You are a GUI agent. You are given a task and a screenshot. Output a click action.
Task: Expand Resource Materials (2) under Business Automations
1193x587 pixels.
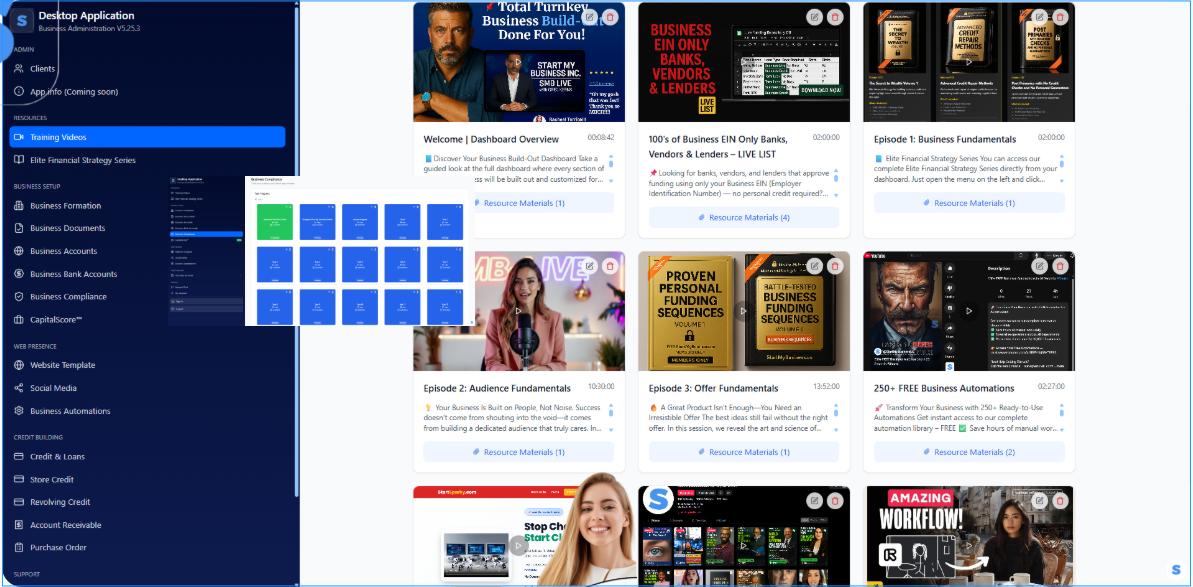click(968, 452)
